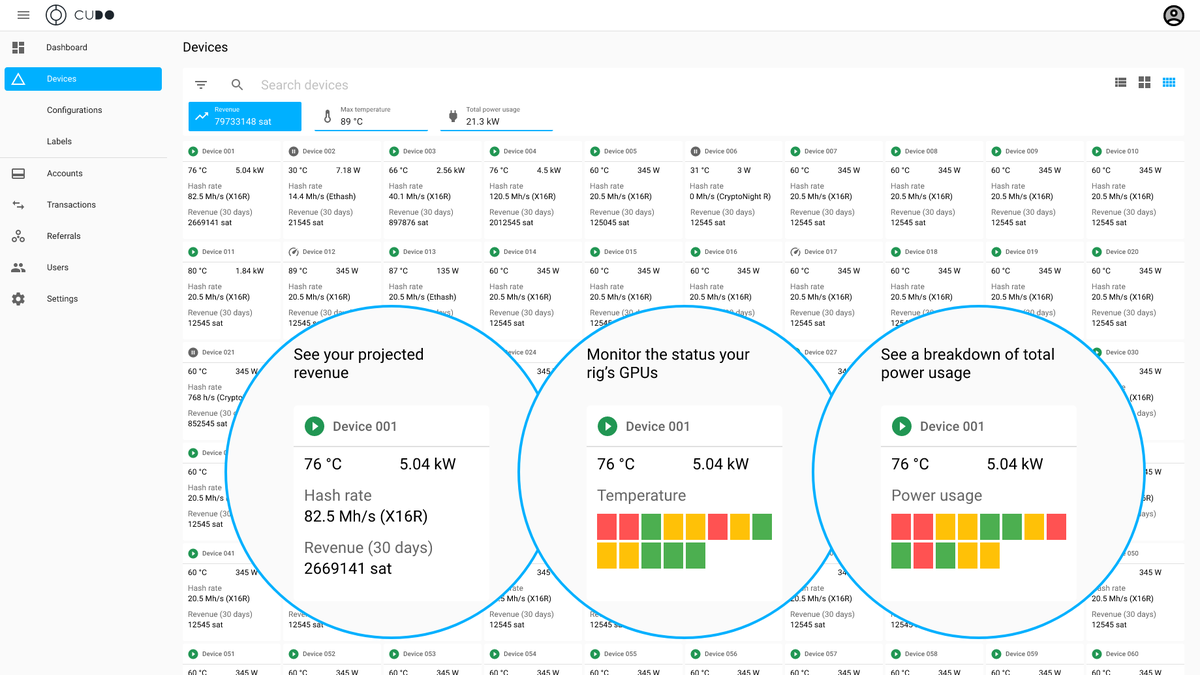This screenshot has width=1200, height=675.
Task: Switch to large grid view
Action: coord(1145,82)
